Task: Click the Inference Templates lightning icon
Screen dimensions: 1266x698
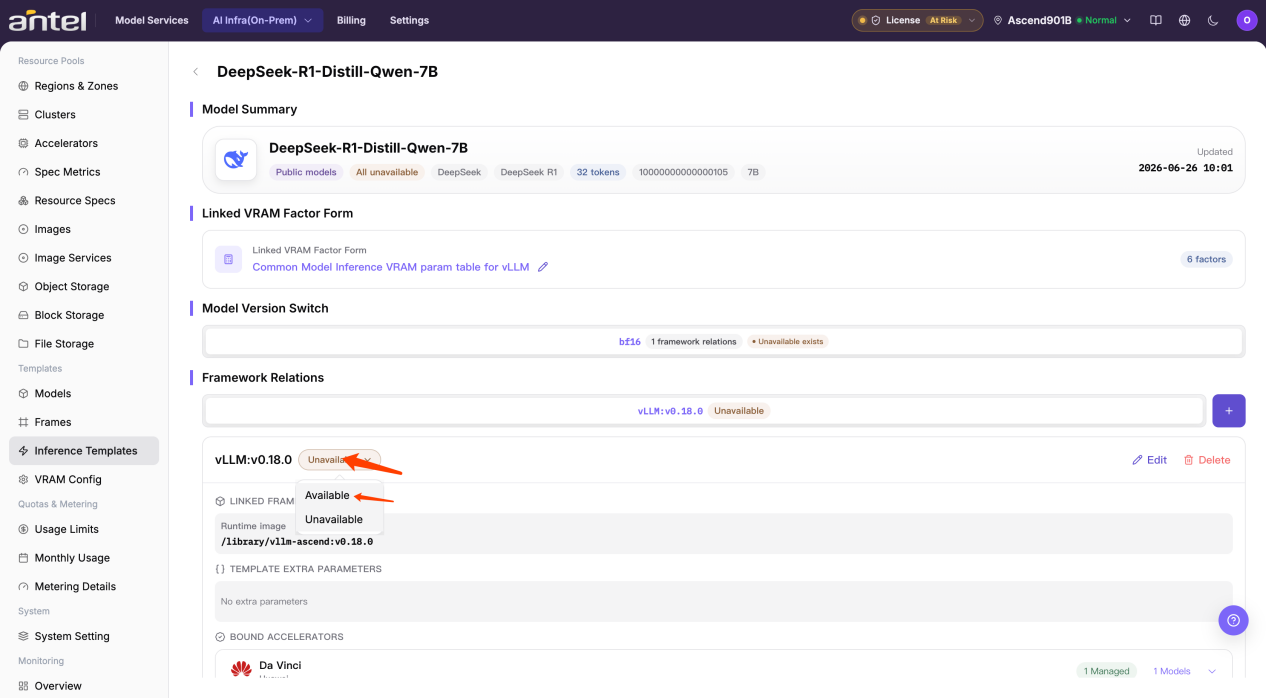Action: click(x=24, y=451)
